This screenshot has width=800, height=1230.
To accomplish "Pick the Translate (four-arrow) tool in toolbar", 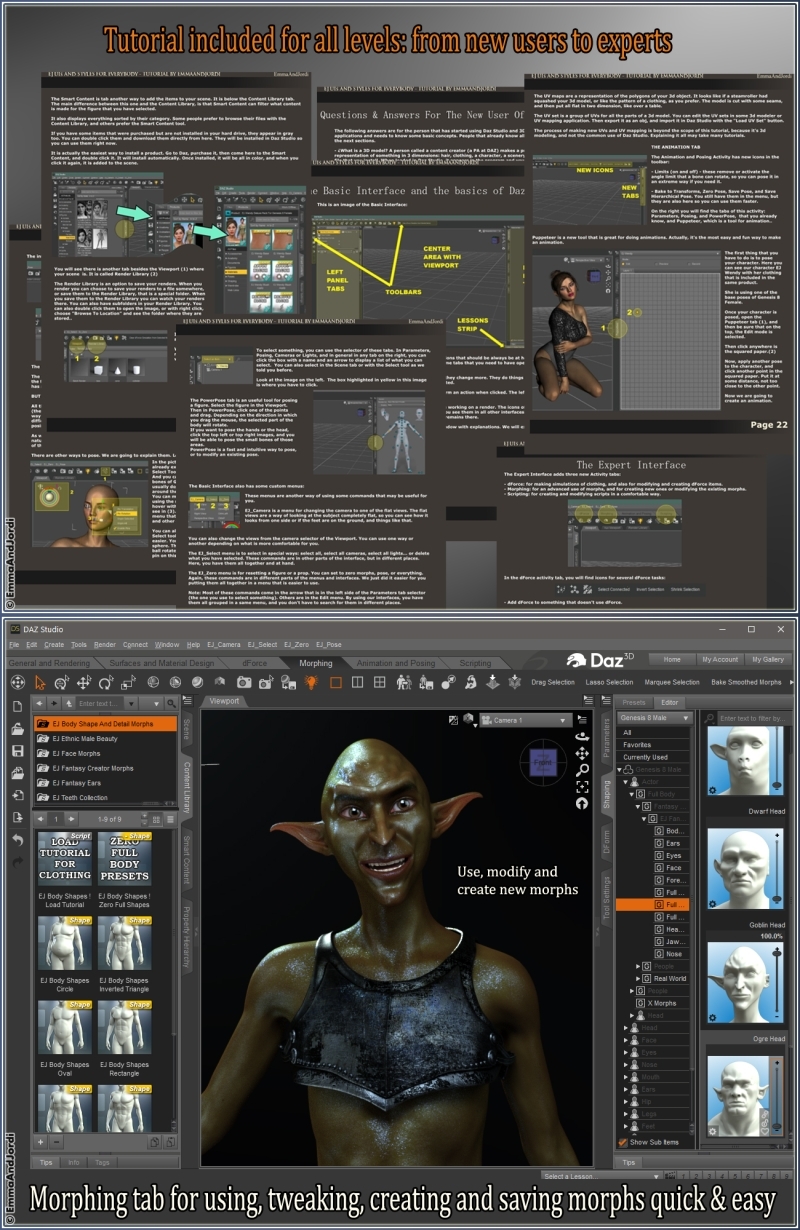I will click(83, 682).
